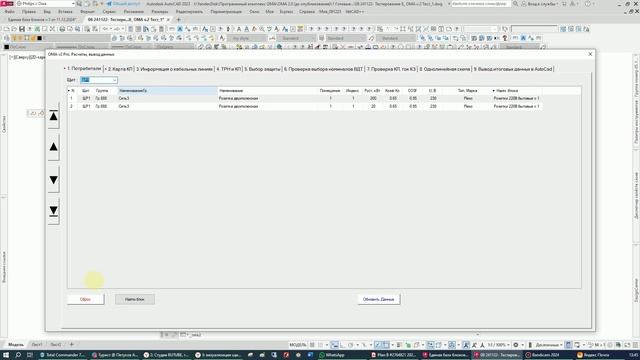Select the cell with power value 200
Viewport: 640px width, 360px height.
pyautogui.click(x=373, y=98)
